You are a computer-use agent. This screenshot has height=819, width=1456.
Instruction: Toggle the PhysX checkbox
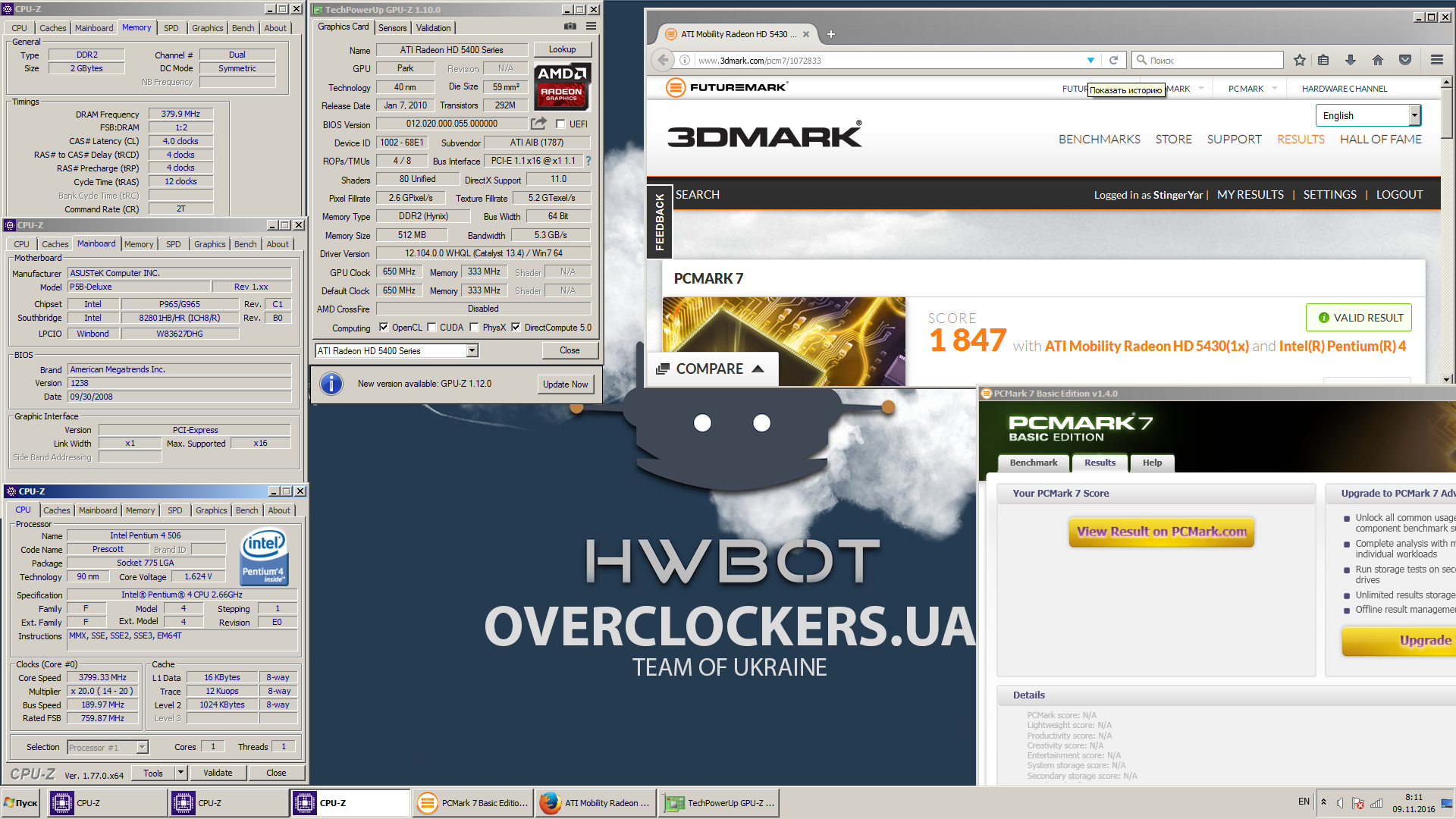(x=474, y=328)
